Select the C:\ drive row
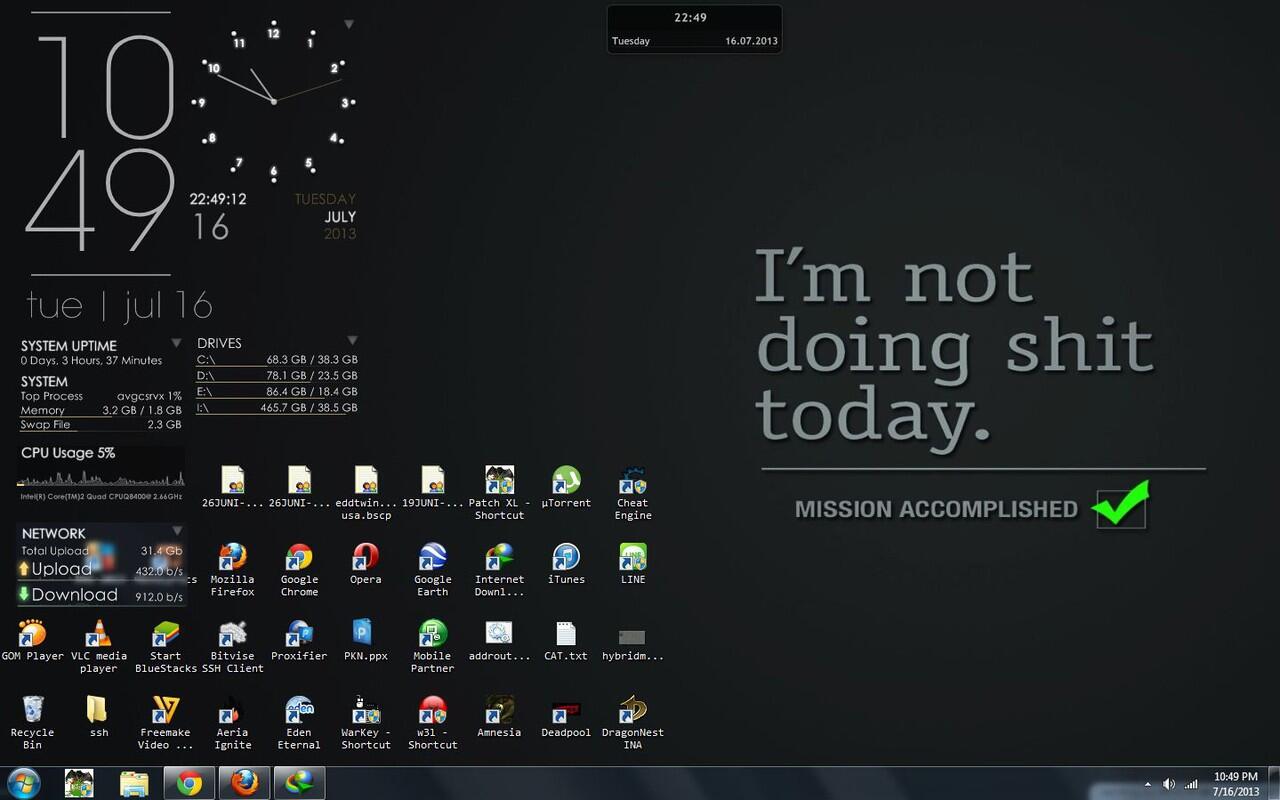Image resolution: width=1280 pixels, height=800 pixels. click(277, 360)
